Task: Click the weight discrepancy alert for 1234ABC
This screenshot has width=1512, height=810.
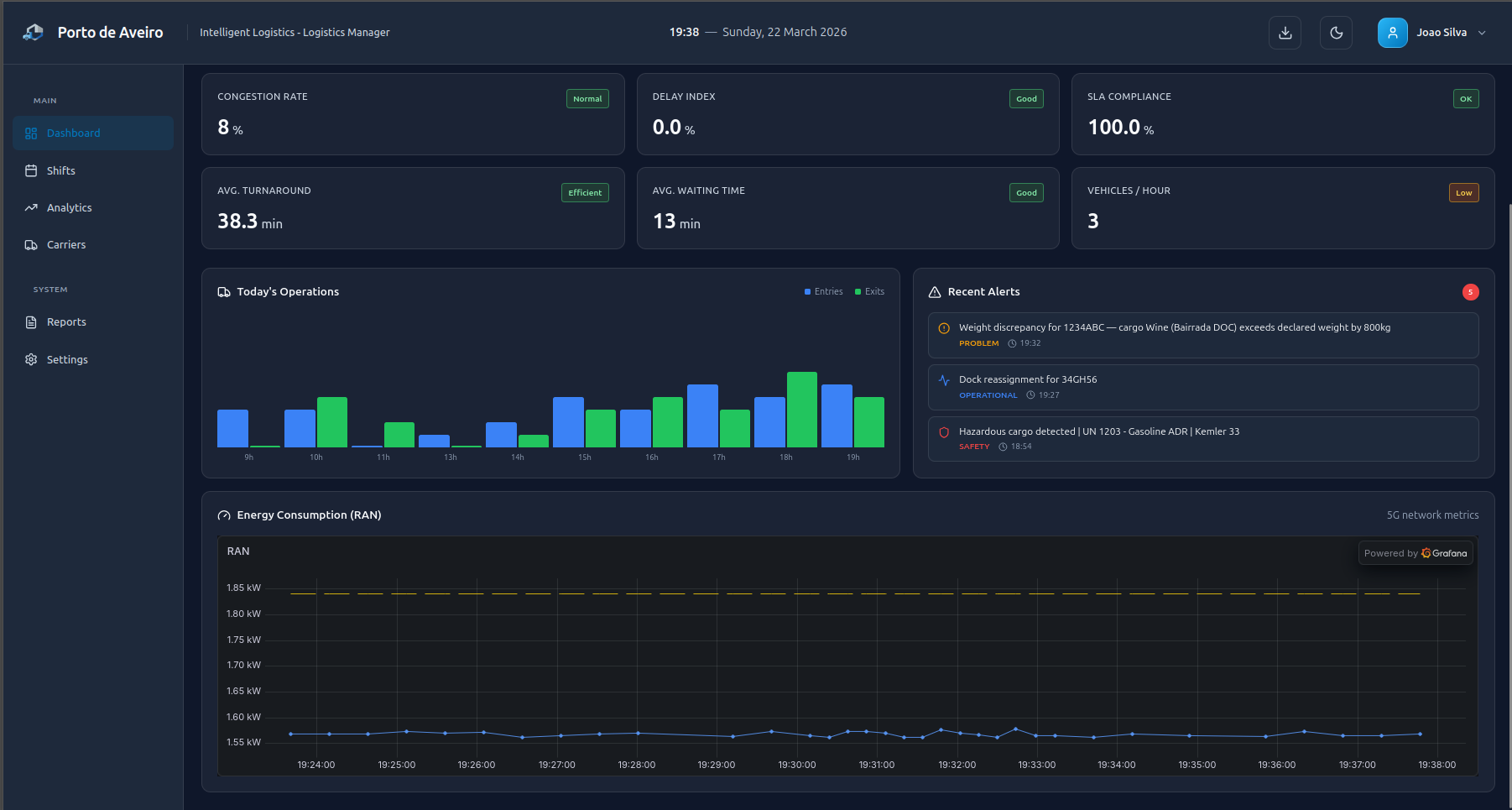Action: 1202,335
